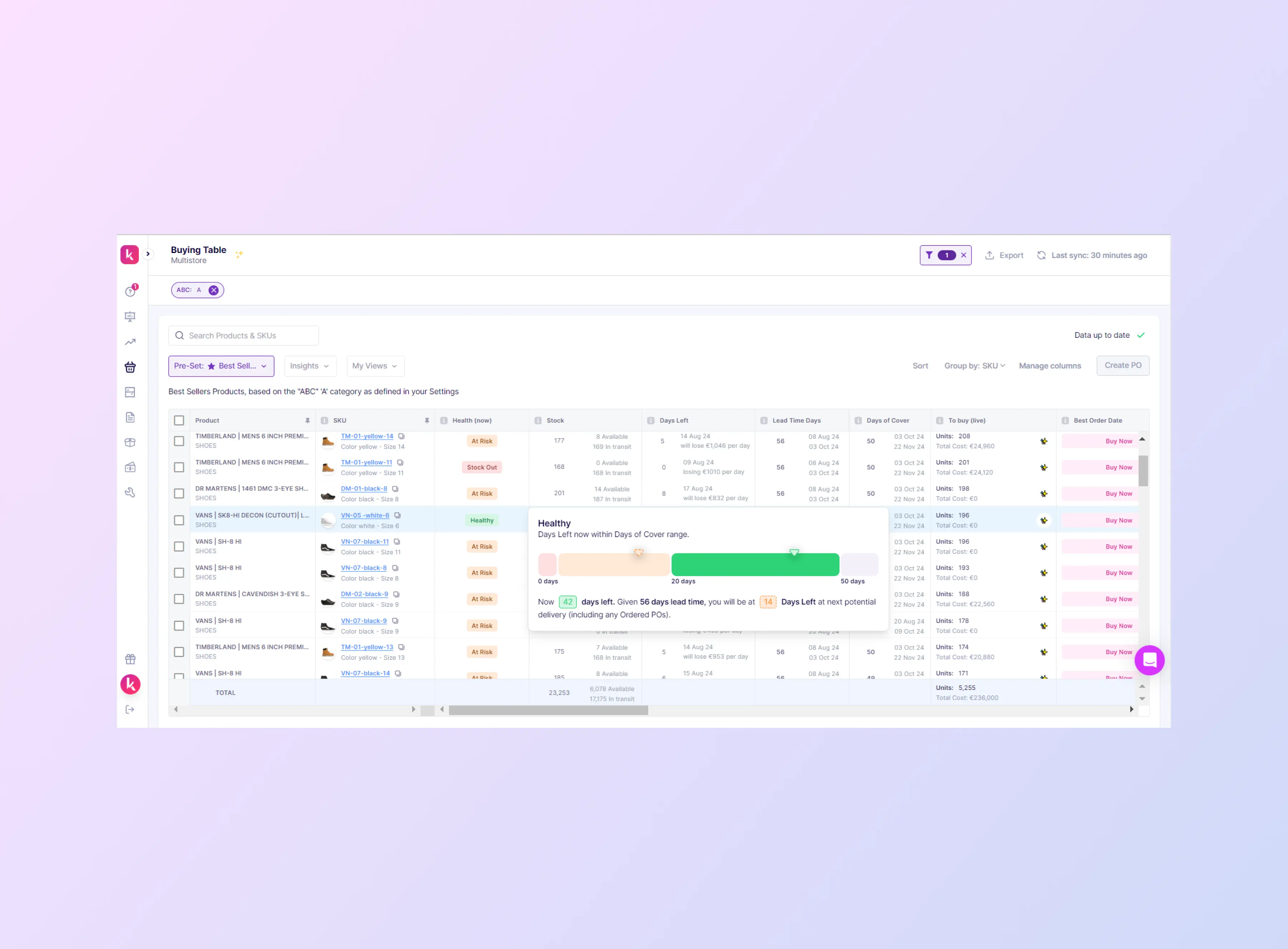The width and height of the screenshot is (1288, 949).
Task: Click the Last sync refresh icon
Action: pyautogui.click(x=1041, y=255)
